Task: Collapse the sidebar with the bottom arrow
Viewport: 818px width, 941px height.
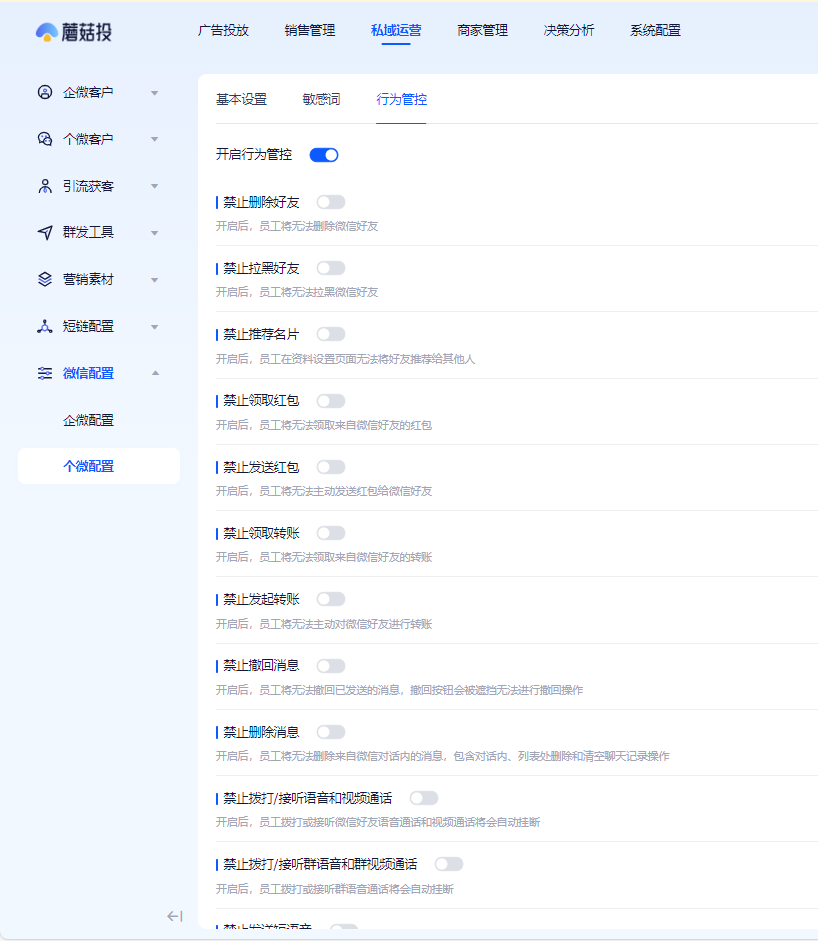Action: coord(175,915)
